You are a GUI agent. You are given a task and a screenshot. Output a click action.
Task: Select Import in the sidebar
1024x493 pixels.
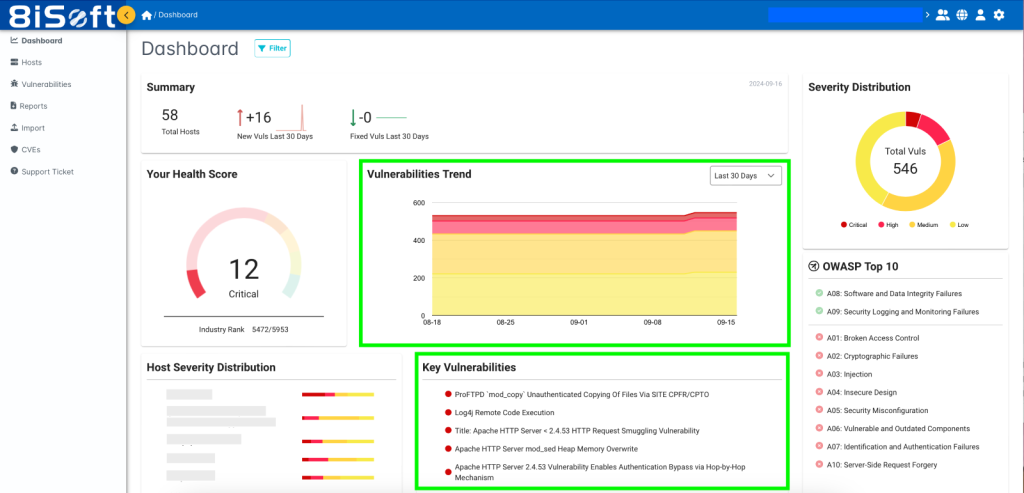[33, 128]
